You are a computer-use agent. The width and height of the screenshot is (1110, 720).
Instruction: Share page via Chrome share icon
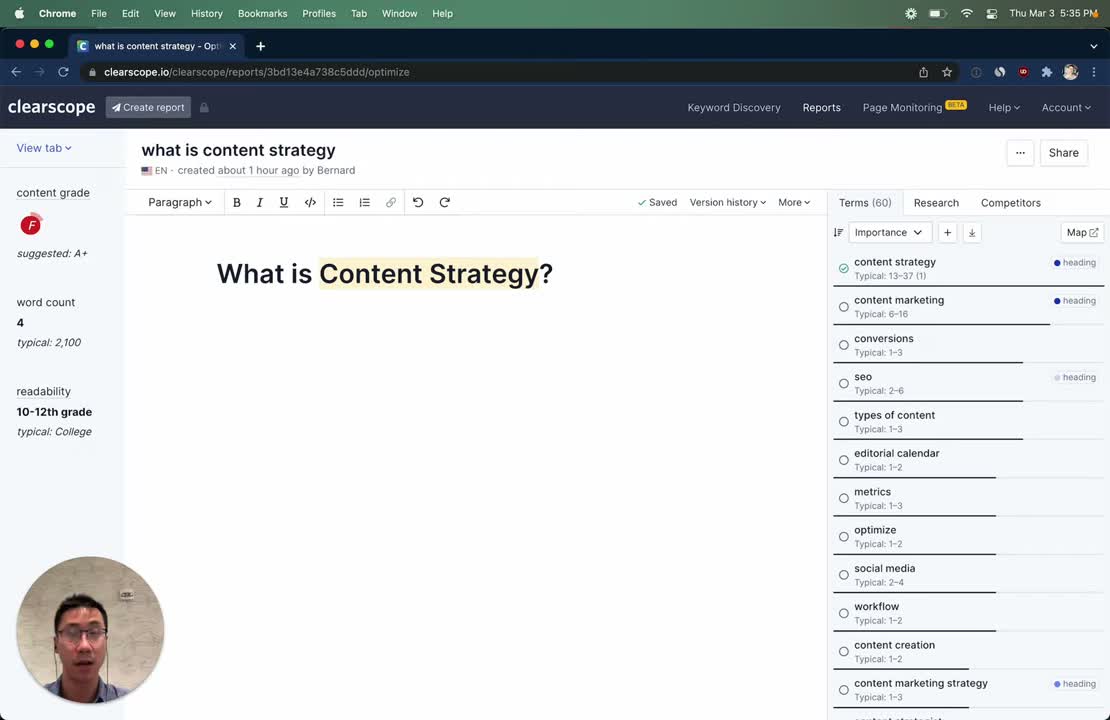coord(923,72)
